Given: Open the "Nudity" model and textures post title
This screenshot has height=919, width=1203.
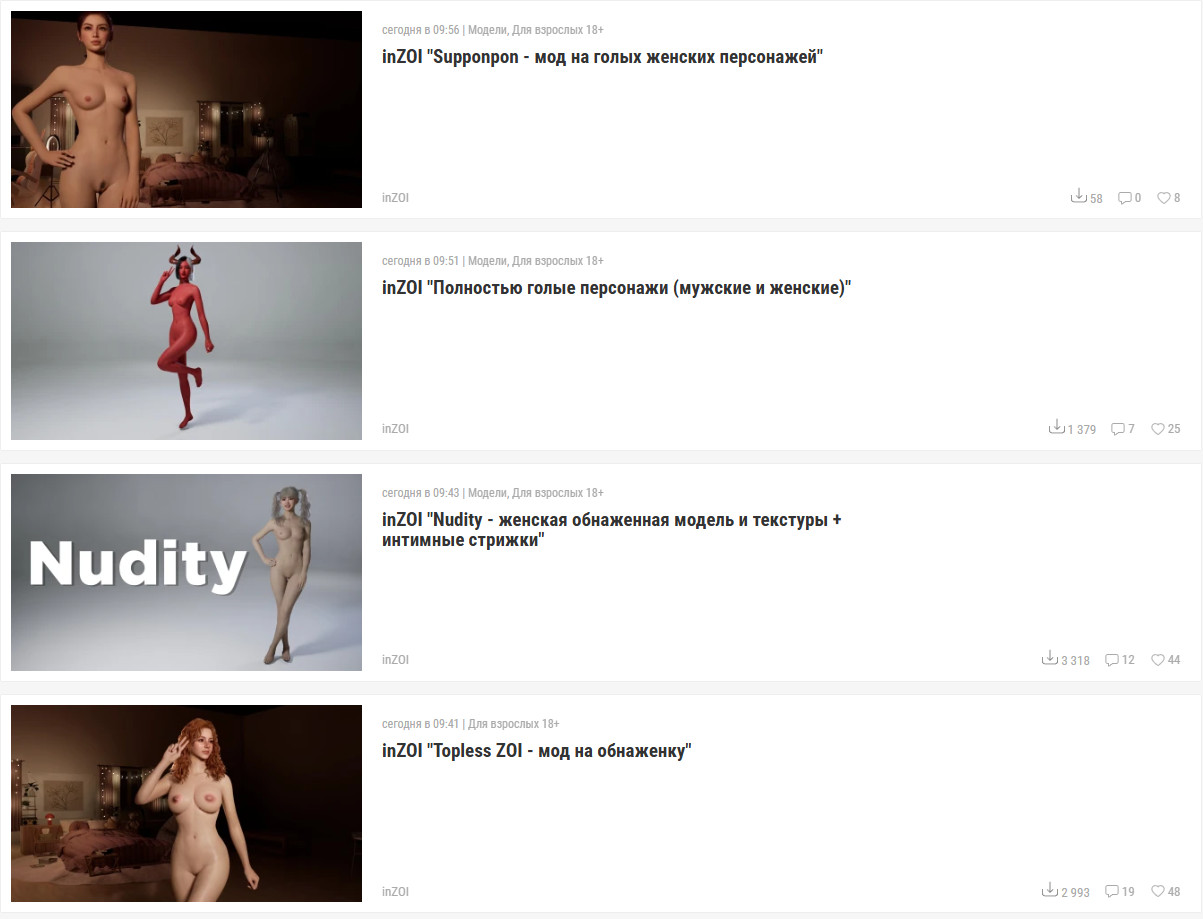Looking at the screenshot, I should 612,530.
